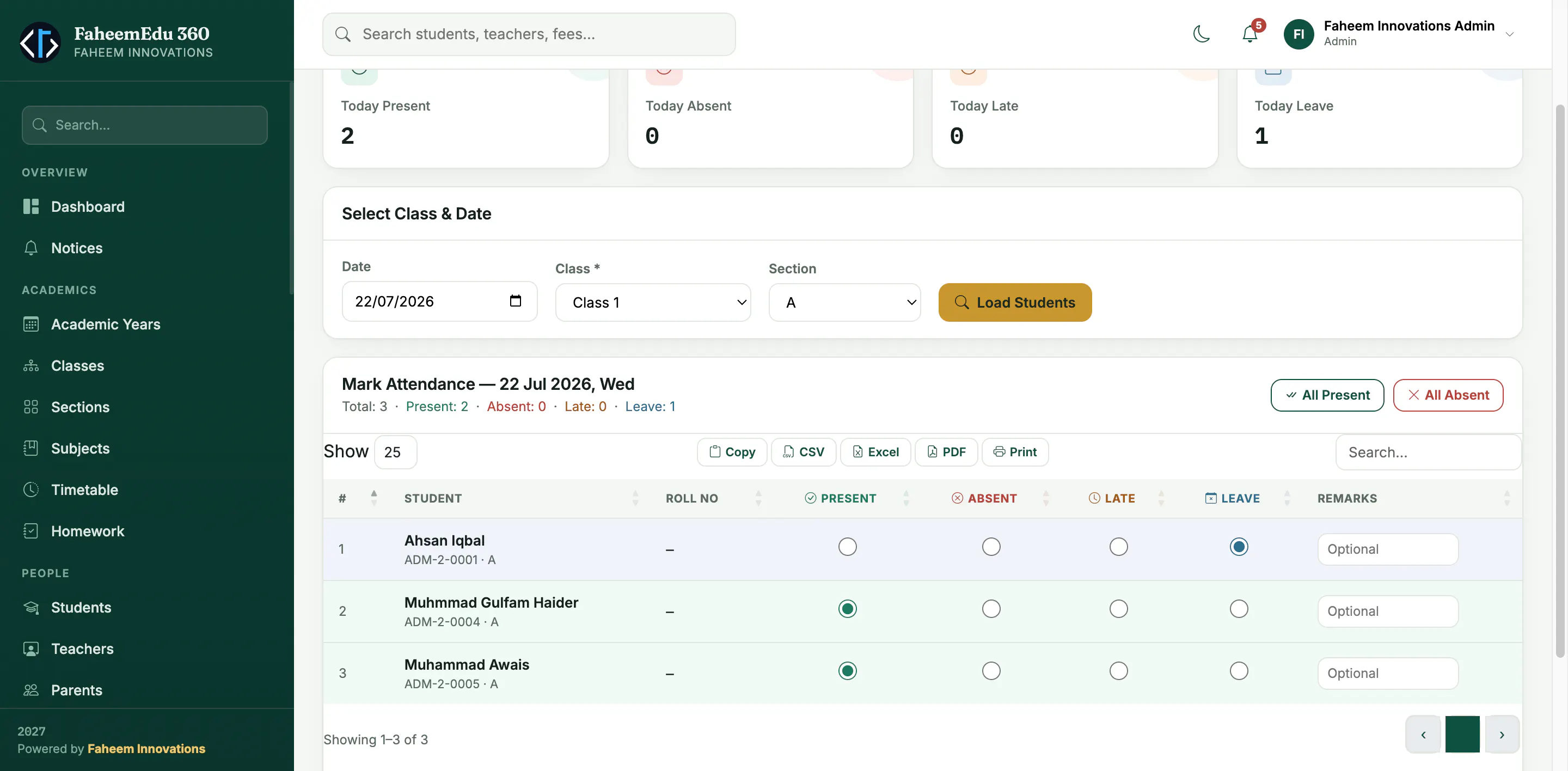Viewport: 1568px width, 771px height.
Task: Click the Sections grid icon
Action: pyautogui.click(x=30, y=407)
